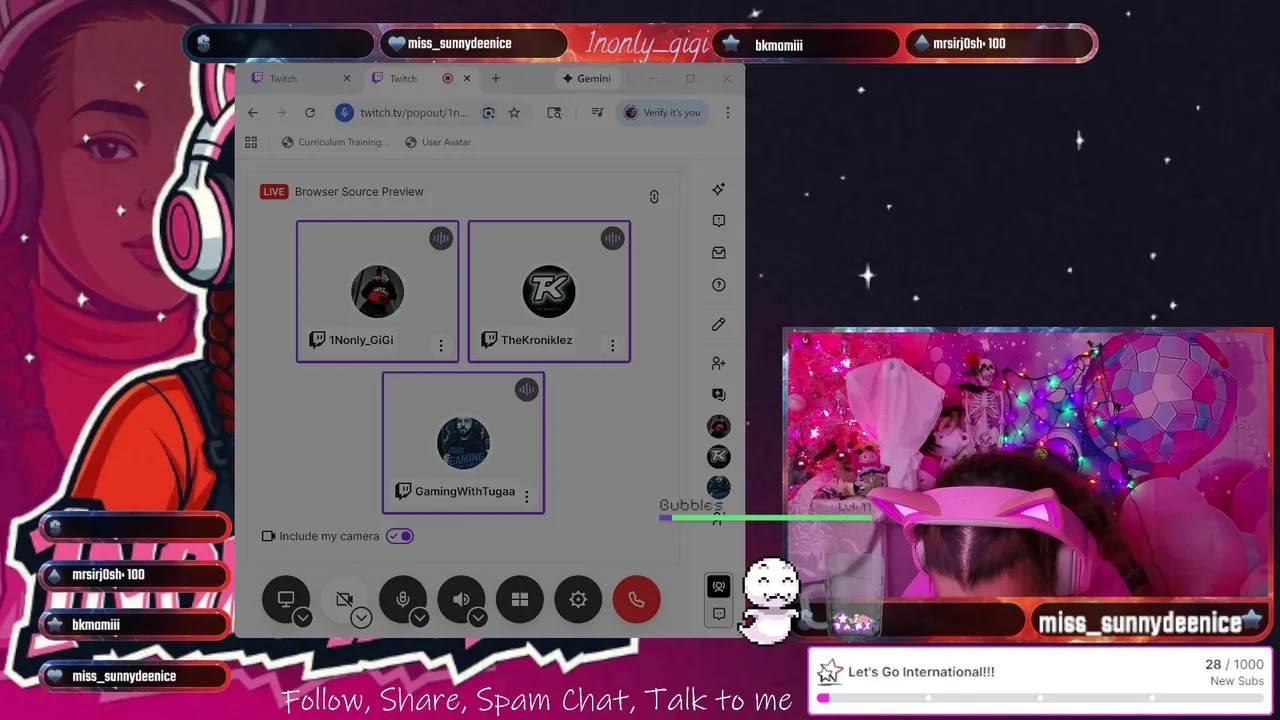Select GamingWithTugaa profile avatar in tile
The height and width of the screenshot is (720, 1280).
tap(463, 443)
